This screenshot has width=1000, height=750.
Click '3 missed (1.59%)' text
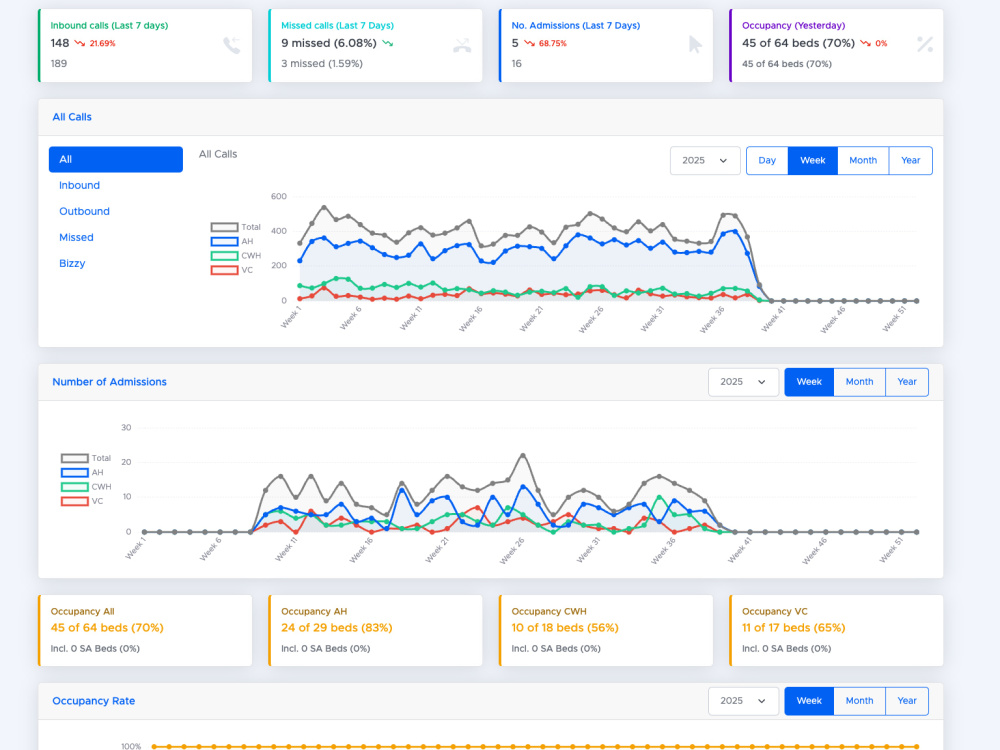tap(322, 64)
